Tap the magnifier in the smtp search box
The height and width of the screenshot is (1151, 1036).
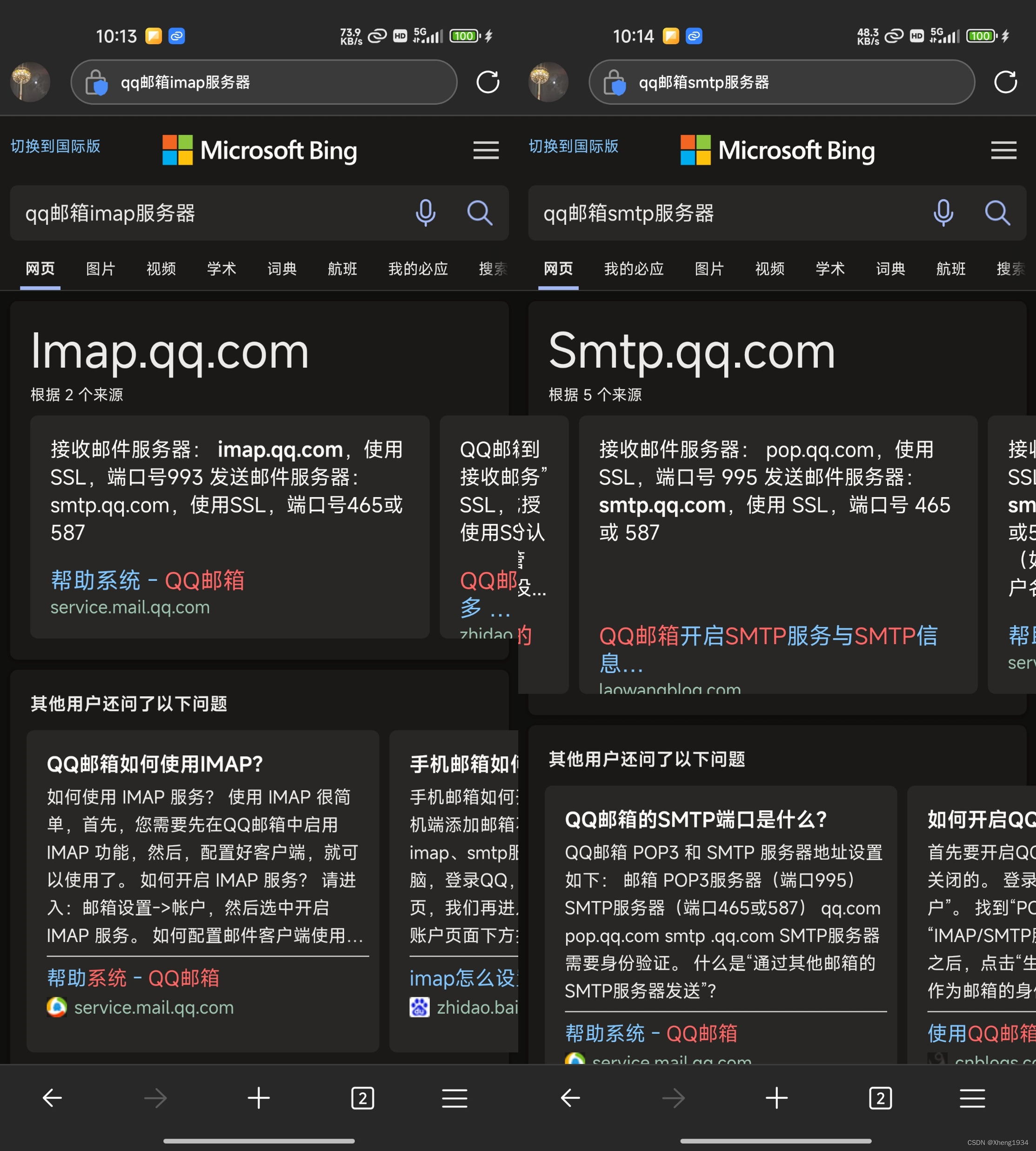(x=997, y=213)
